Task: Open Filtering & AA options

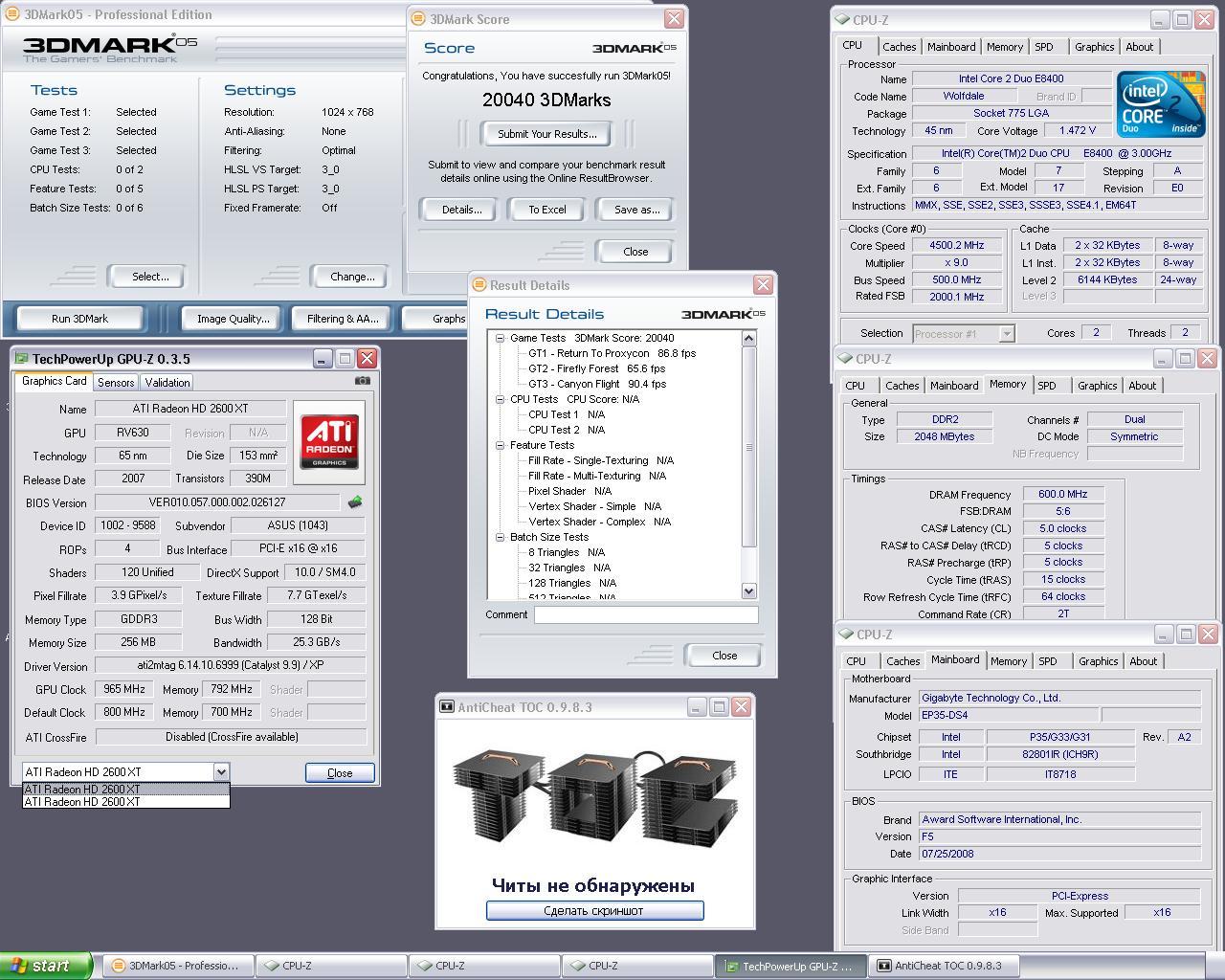Action: click(x=343, y=319)
